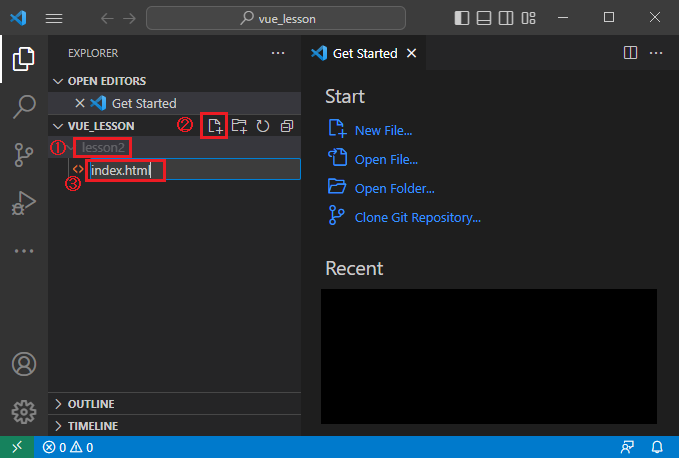The width and height of the screenshot is (679, 458).
Task: Click the Open Folder... link
Action: [x=394, y=188]
